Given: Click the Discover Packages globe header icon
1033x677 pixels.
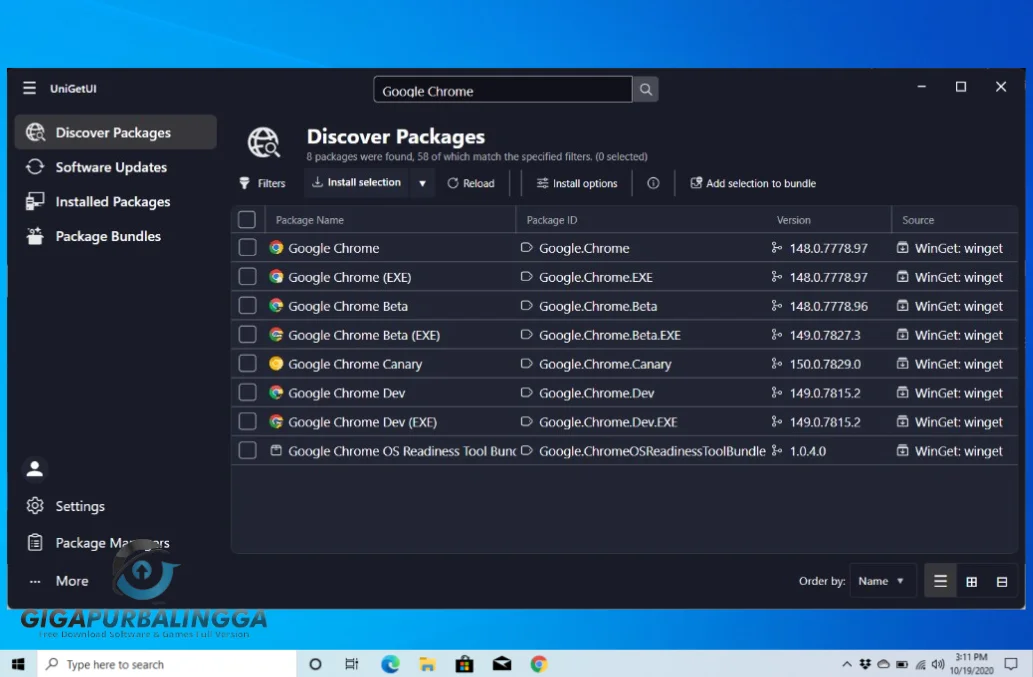Looking at the screenshot, I should [264, 142].
